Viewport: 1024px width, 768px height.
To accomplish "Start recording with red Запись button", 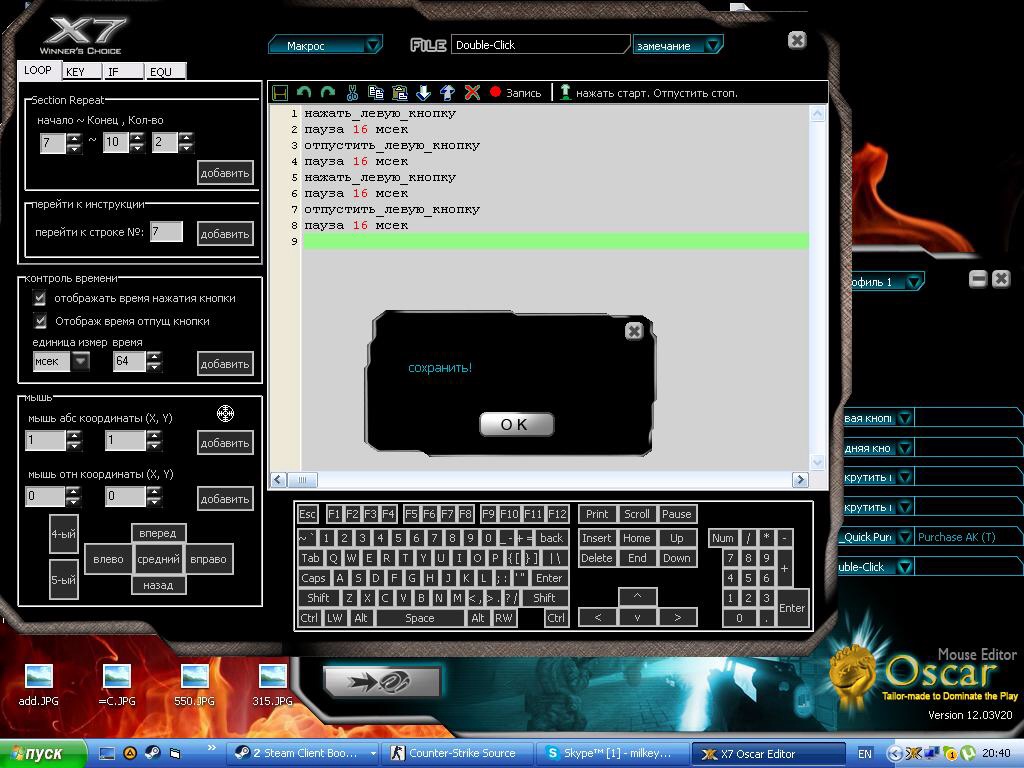I will 515,93.
